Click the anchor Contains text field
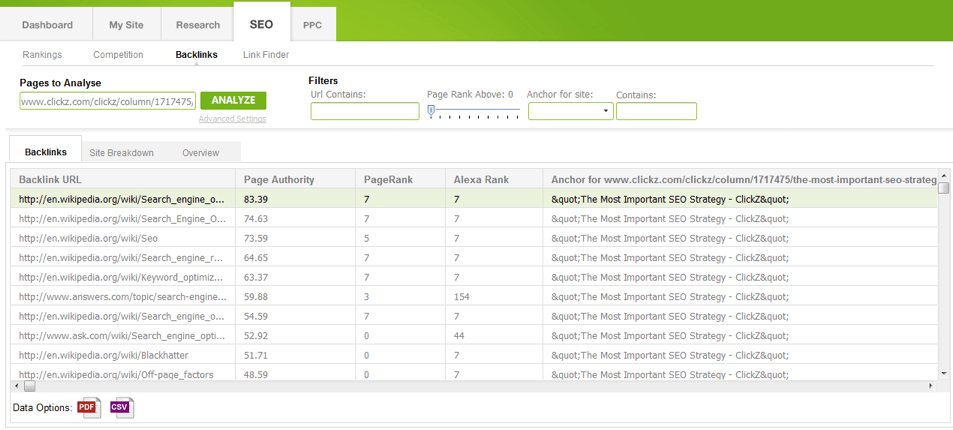 point(656,111)
